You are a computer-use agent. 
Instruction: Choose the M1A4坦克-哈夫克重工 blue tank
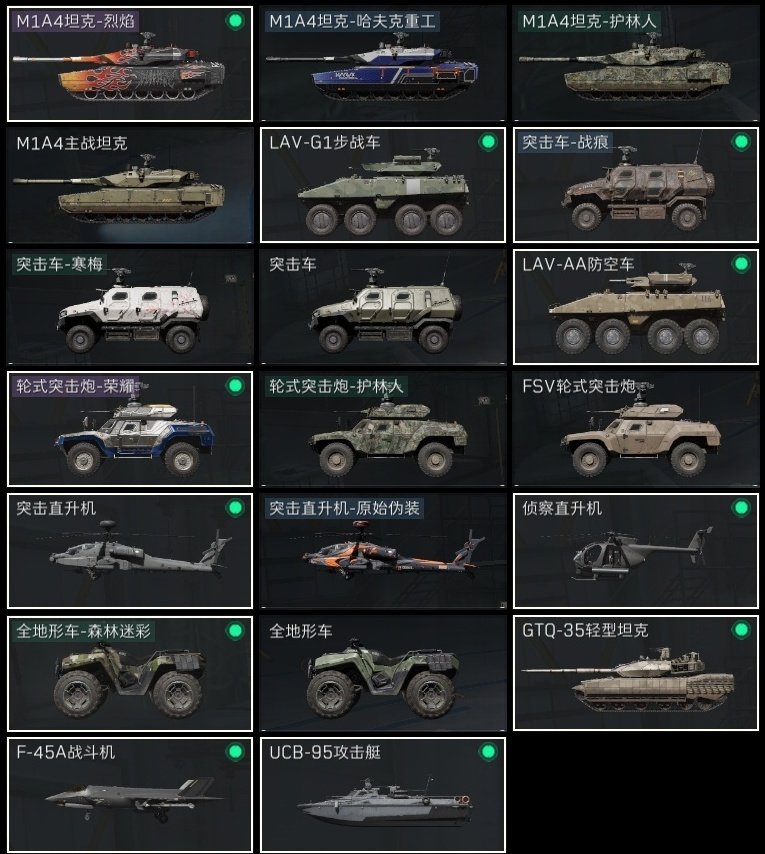(x=383, y=64)
